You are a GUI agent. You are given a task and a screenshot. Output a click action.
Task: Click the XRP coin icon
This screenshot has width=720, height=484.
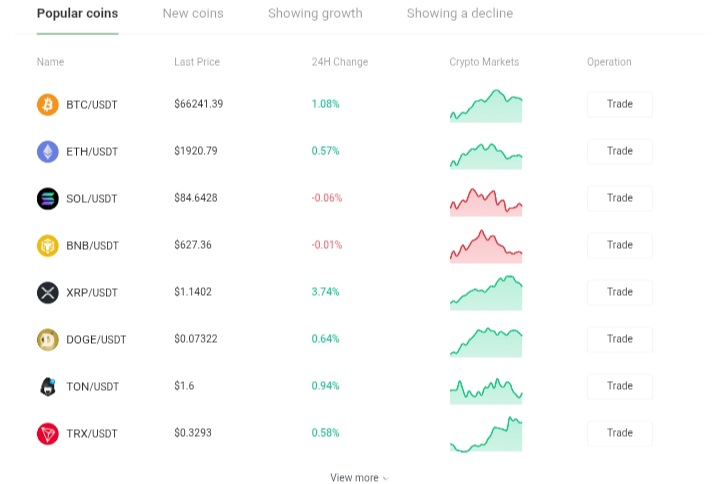click(x=48, y=293)
